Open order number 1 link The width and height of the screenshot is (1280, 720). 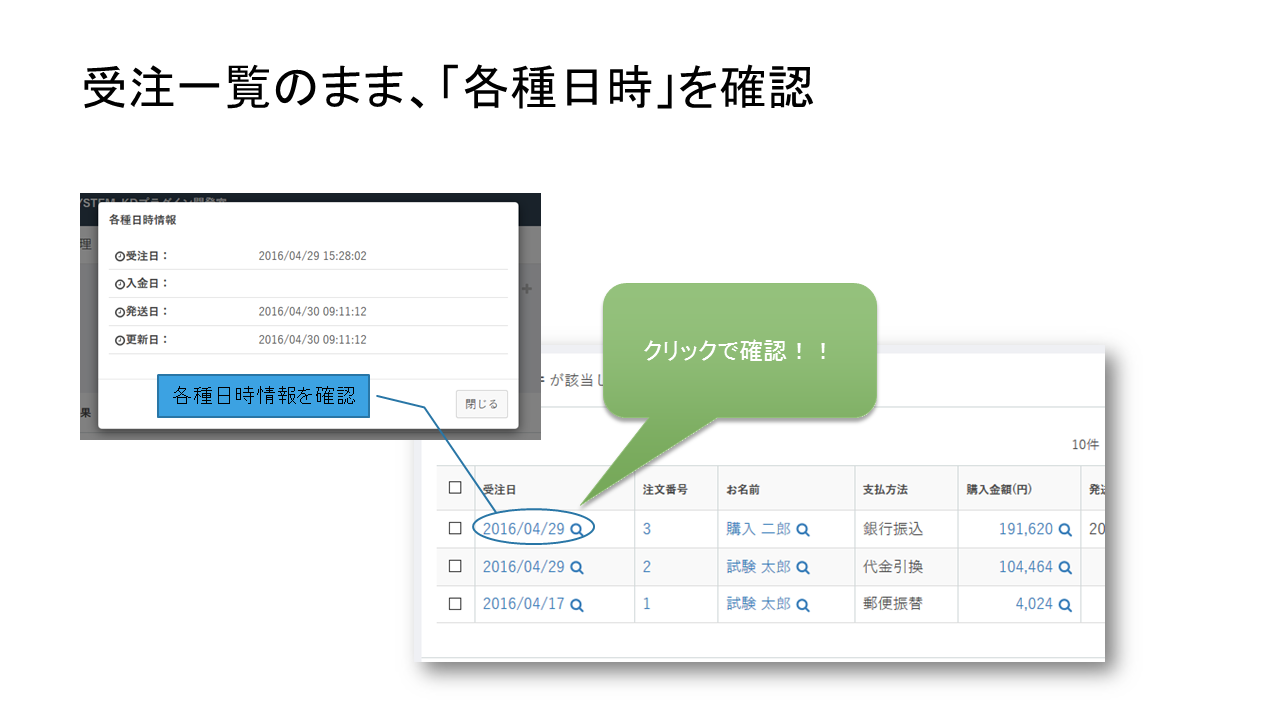coord(647,604)
